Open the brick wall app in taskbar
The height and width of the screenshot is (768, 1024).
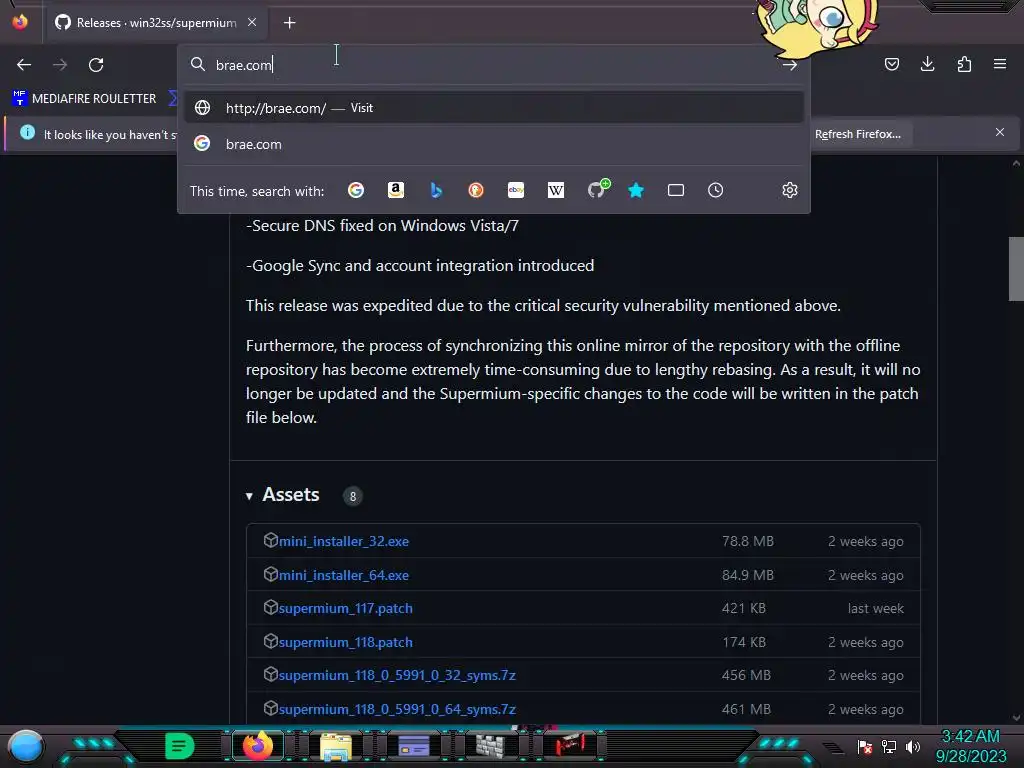pos(490,746)
